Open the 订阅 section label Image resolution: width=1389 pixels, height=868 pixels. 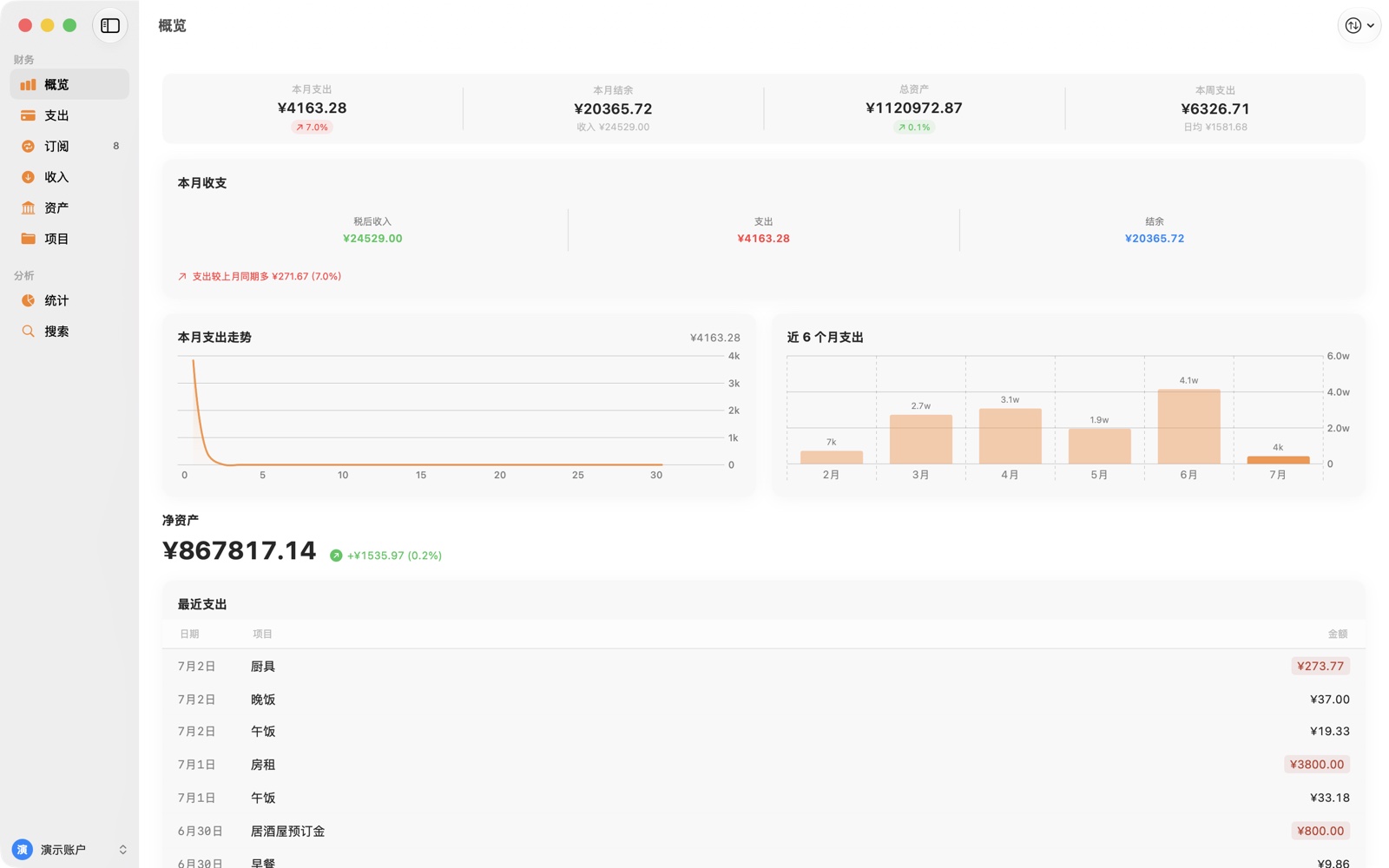click(56, 146)
